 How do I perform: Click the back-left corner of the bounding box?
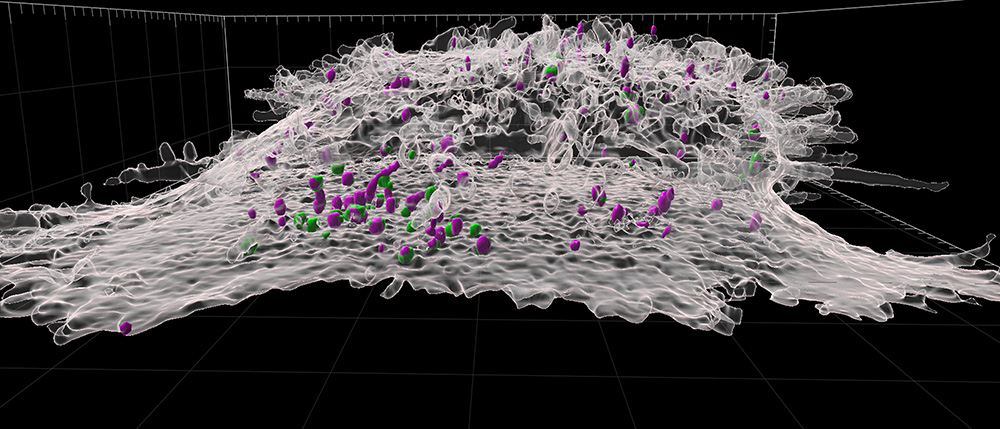[x=224, y=17]
